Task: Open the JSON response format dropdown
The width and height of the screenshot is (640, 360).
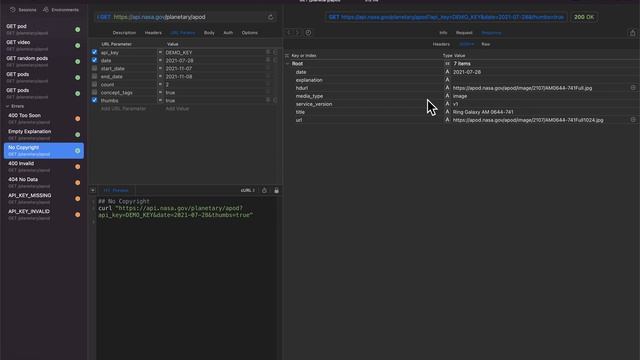Action: coord(467,44)
